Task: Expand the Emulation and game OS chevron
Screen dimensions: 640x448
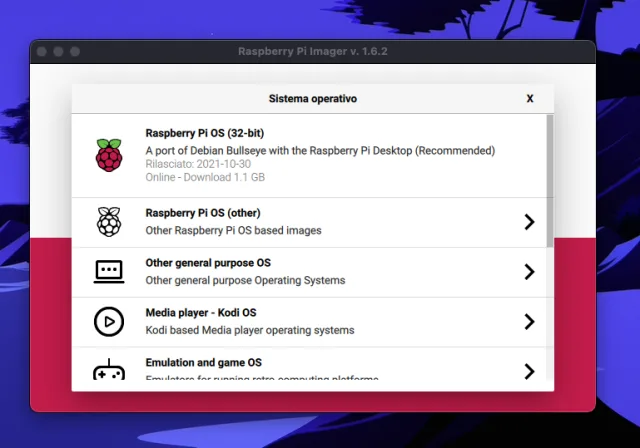Action: click(x=529, y=371)
